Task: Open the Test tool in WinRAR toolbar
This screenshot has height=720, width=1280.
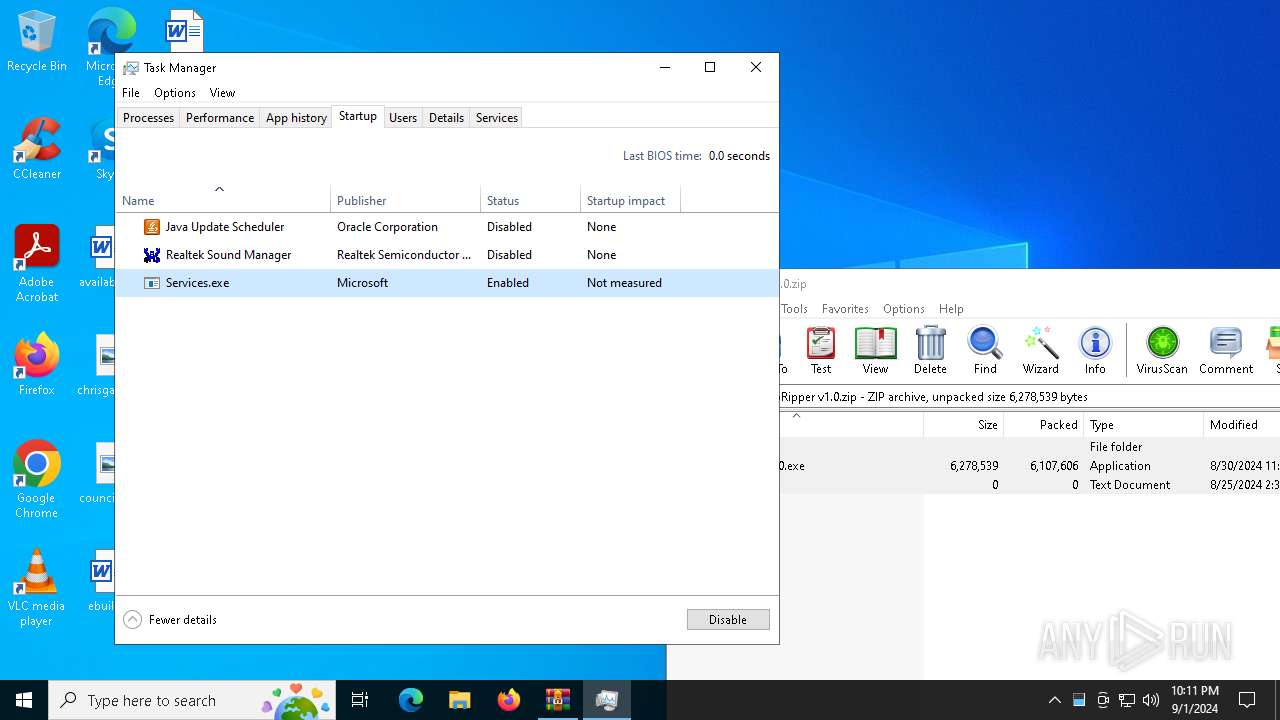Action: tap(820, 351)
